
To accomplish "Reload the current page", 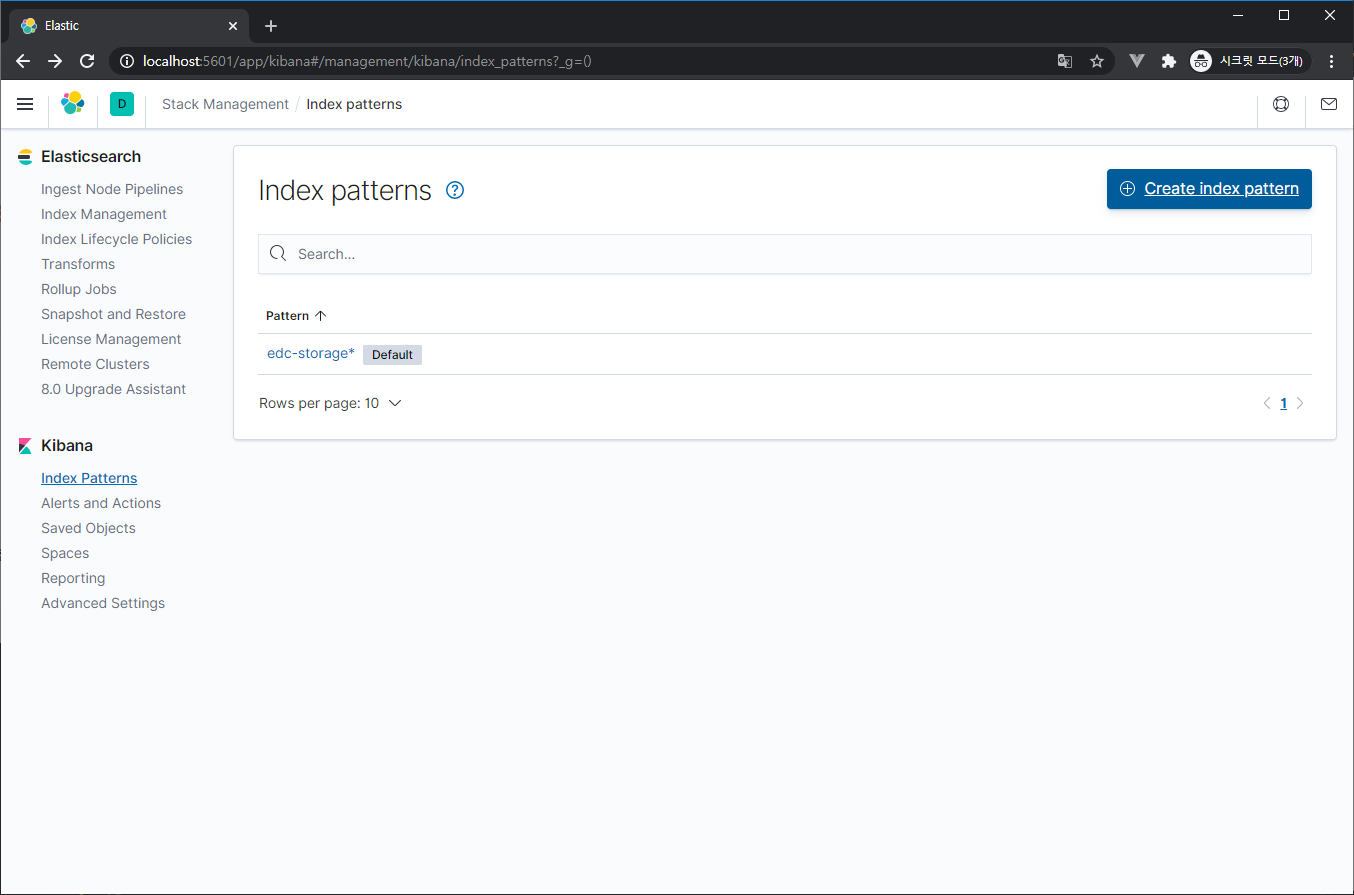I will point(87,61).
